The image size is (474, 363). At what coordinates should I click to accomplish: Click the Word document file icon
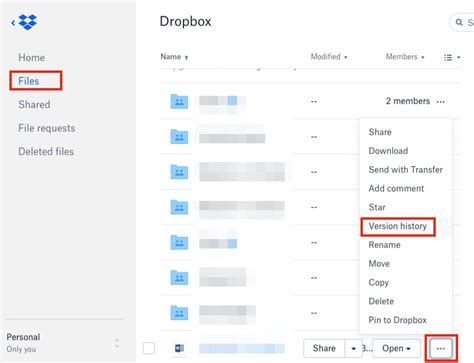coord(179,348)
